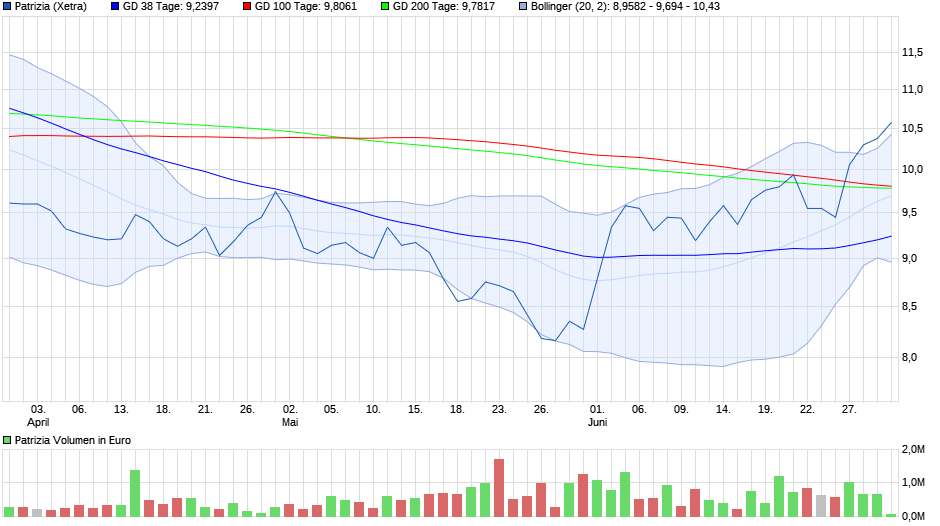Click the 01. Juni date on the x-axis
Image resolution: width=940 pixels, height=526 pixels.
pyautogui.click(x=597, y=415)
